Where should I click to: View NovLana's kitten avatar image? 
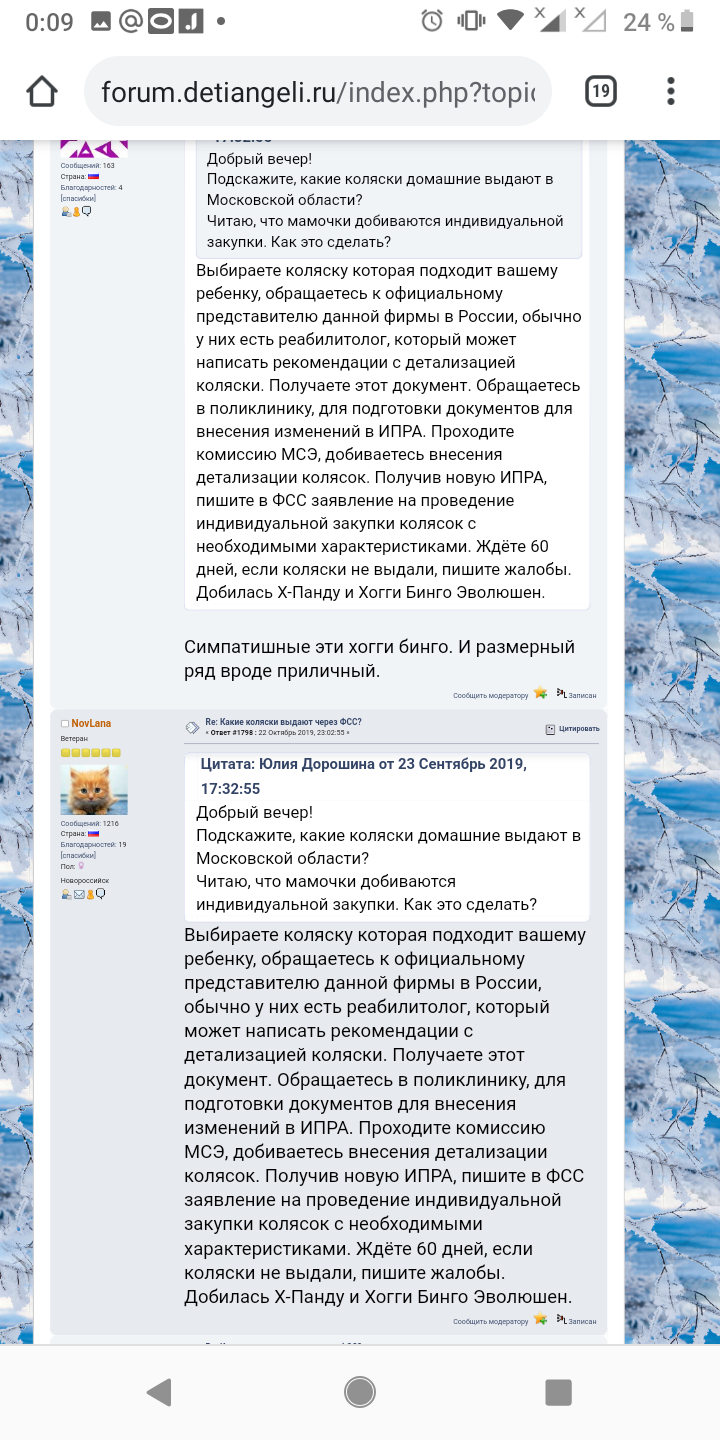pos(94,790)
